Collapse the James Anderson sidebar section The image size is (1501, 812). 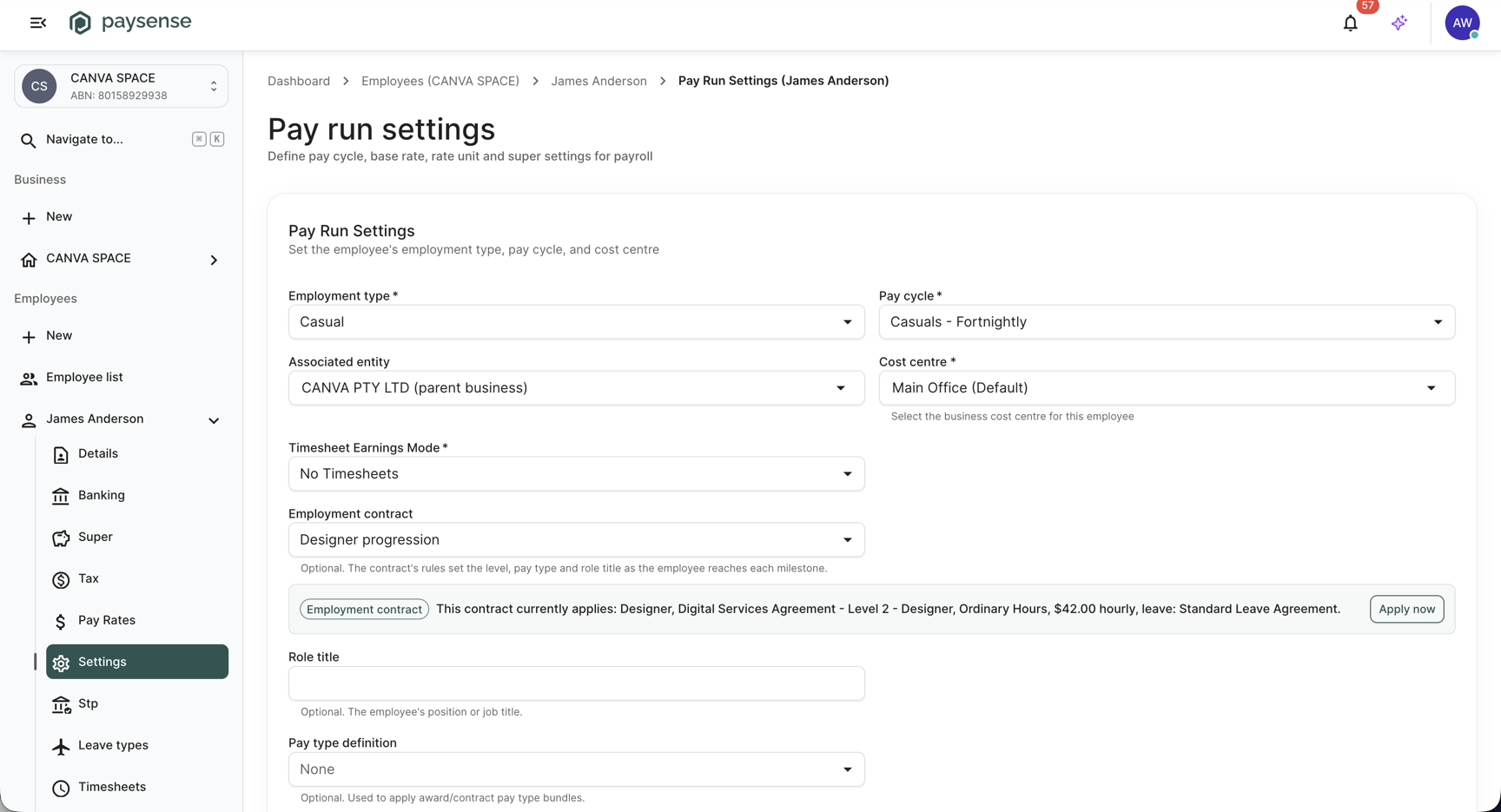214,420
